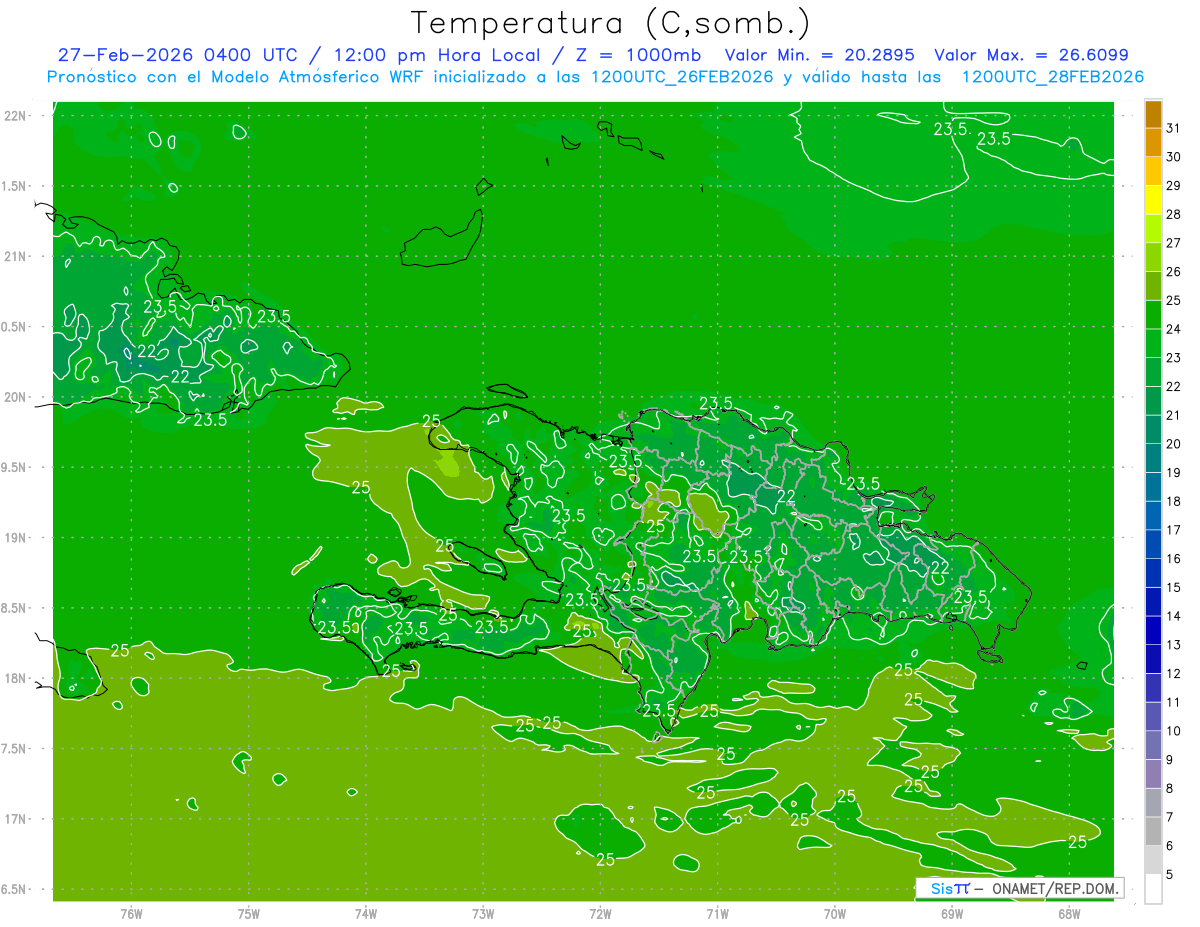The width and height of the screenshot is (1200, 927).
Task: Click the orange swatch between 30 and 31
Action: [1153, 141]
